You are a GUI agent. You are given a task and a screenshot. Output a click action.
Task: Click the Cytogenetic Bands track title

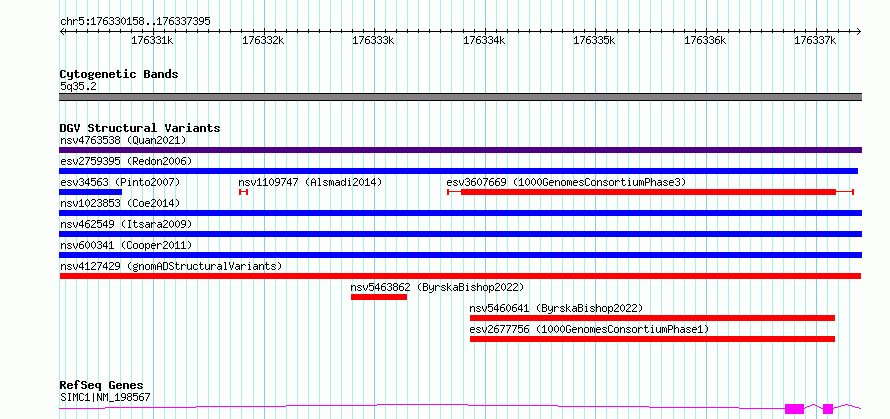click(119, 74)
